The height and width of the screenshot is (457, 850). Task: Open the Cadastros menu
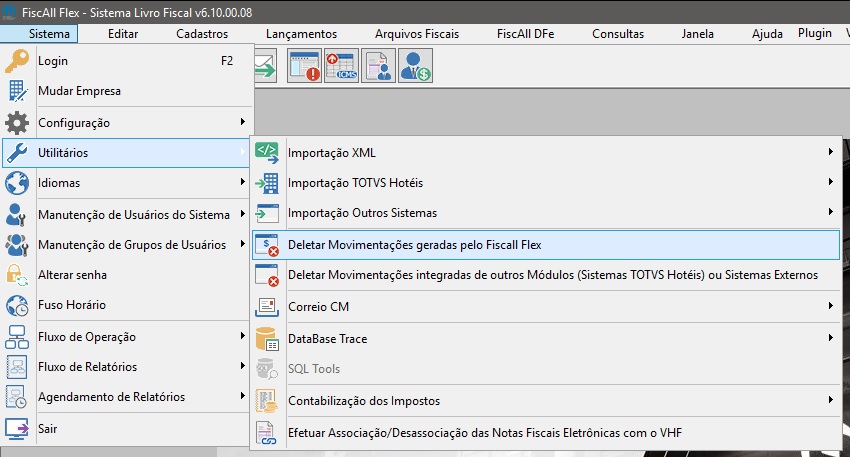click(202, 34)
